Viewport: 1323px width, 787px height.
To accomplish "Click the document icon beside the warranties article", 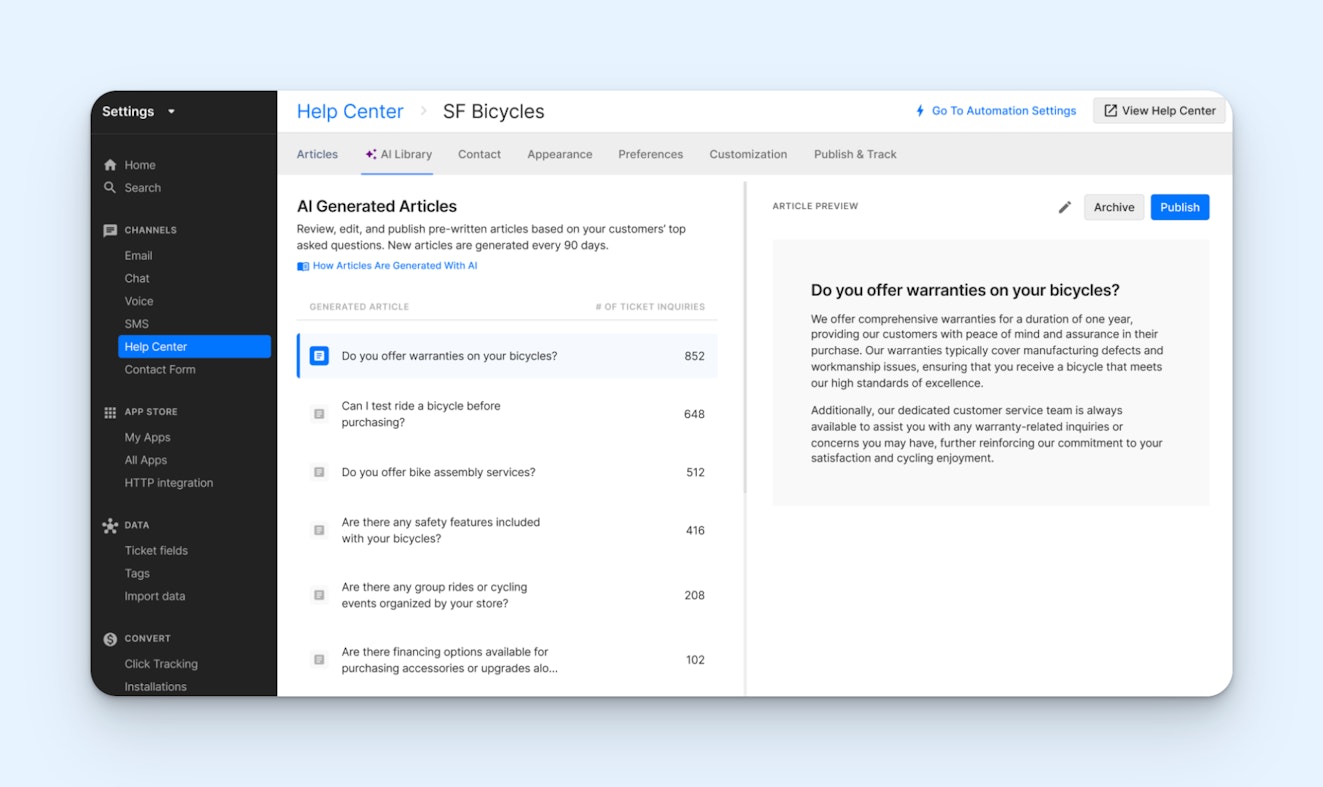I will tap(319, 356).
